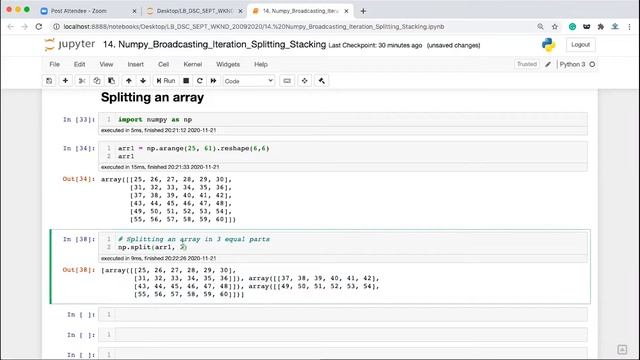
Task: Click the np.split code cell
Action: click(343, 243)
